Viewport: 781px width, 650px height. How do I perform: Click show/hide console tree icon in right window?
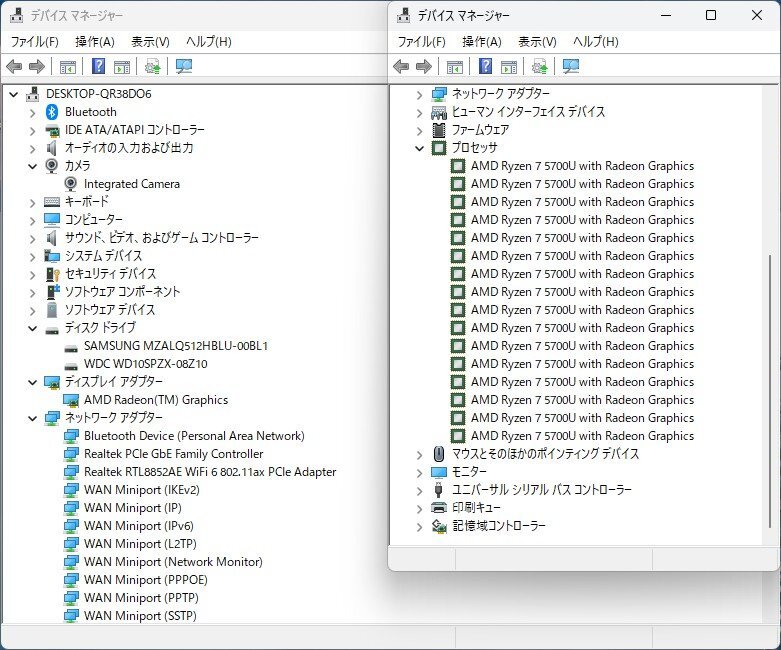(455, 67)
